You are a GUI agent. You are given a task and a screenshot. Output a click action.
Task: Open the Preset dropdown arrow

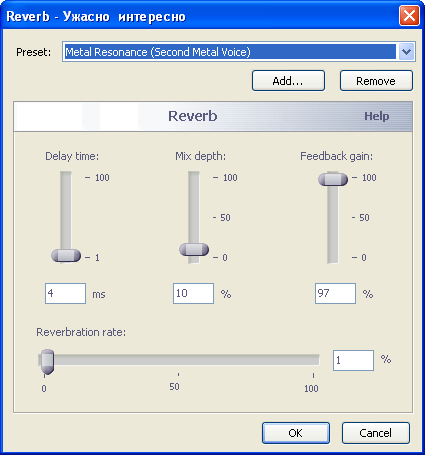(406, 52)
